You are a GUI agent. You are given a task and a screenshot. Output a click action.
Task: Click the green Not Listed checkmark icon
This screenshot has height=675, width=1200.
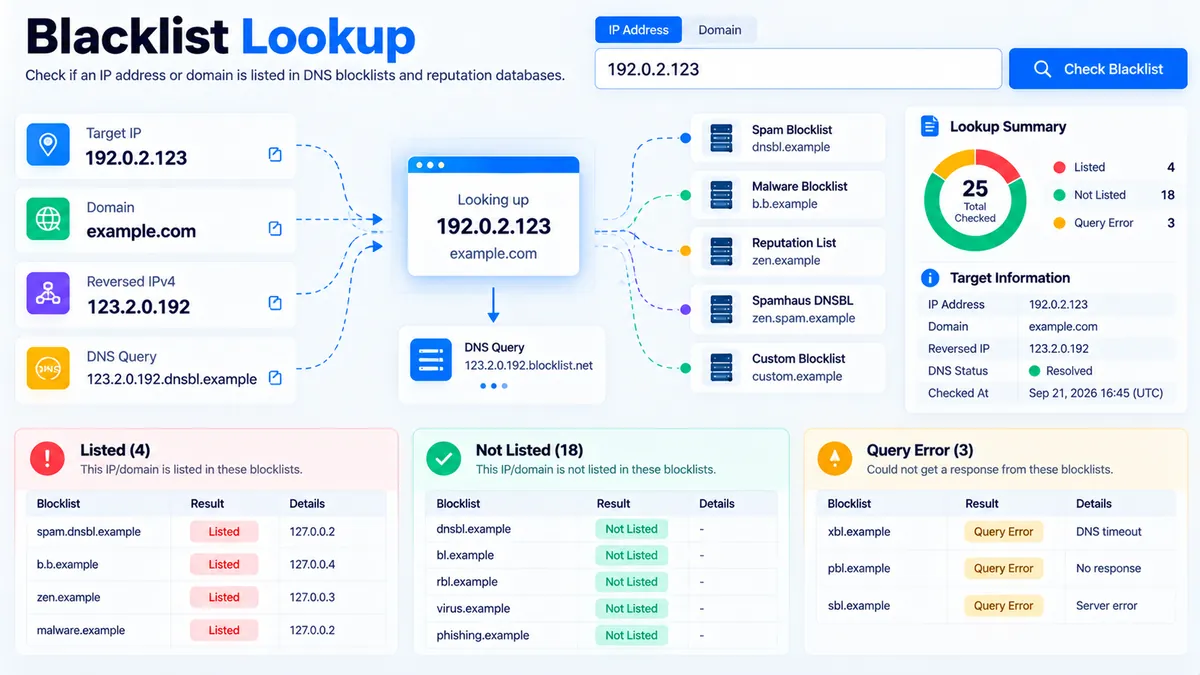(443, 458)
